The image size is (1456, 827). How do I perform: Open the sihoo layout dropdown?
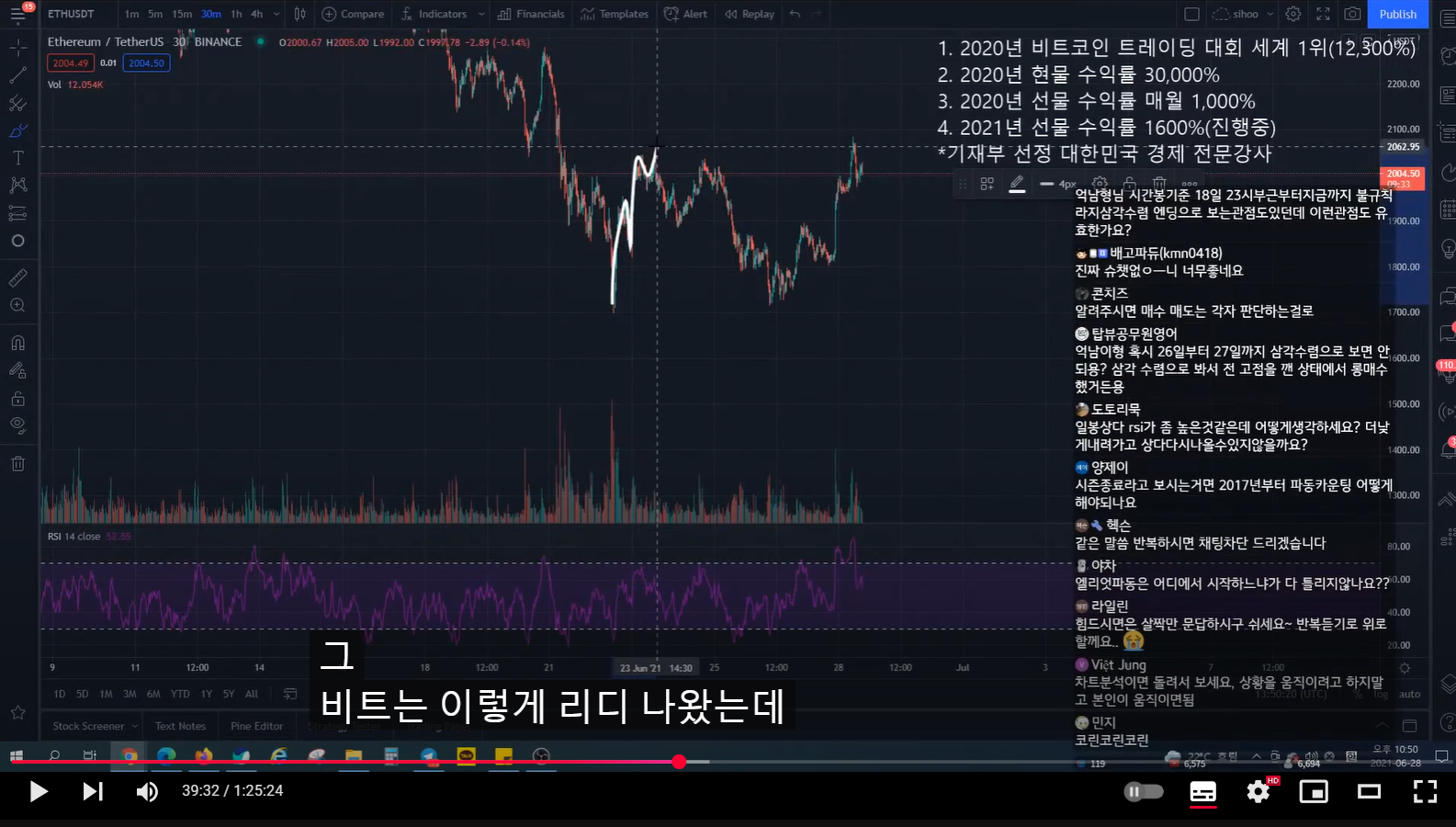1243,14
